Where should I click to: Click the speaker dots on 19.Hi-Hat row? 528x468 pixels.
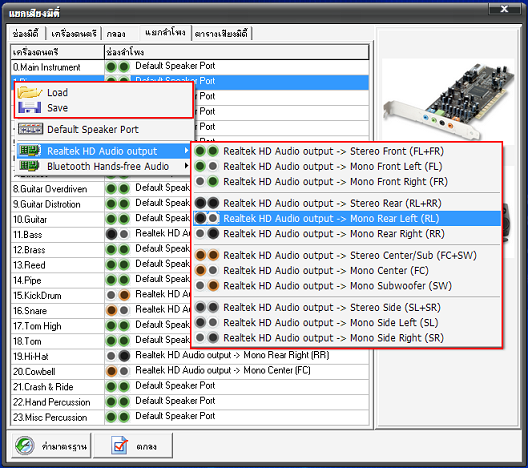pyautogui.click(x=118, y=356)
